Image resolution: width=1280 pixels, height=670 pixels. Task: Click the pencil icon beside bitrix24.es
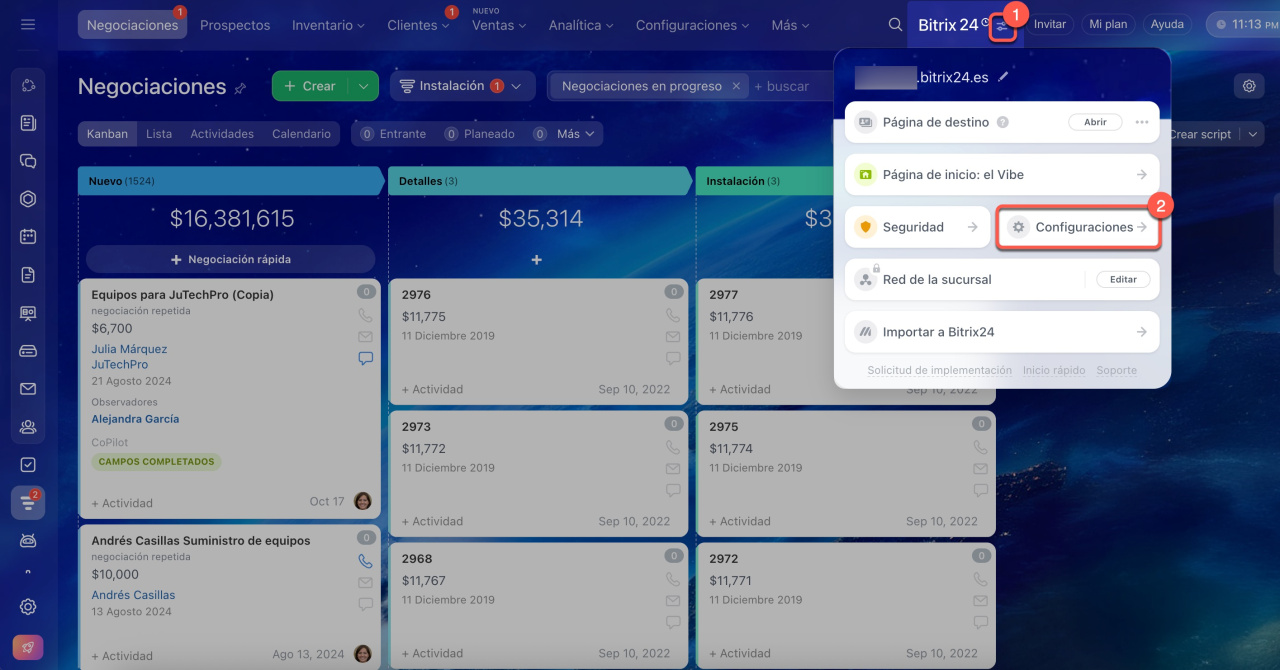click(x=1003, y=76)
